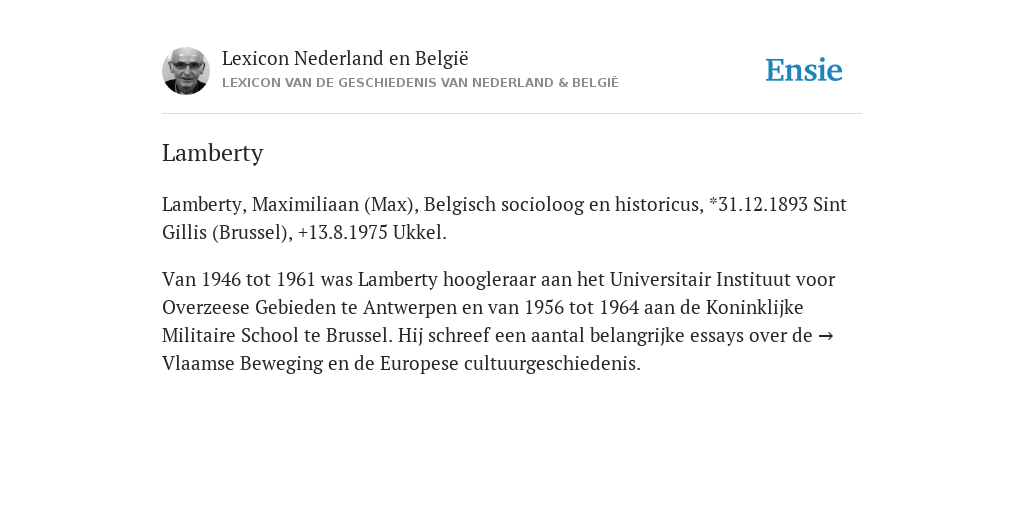Click the arrow icon before Vlaamse Beweging
This screenshot has width=1024, height=512.
point(825,336)
